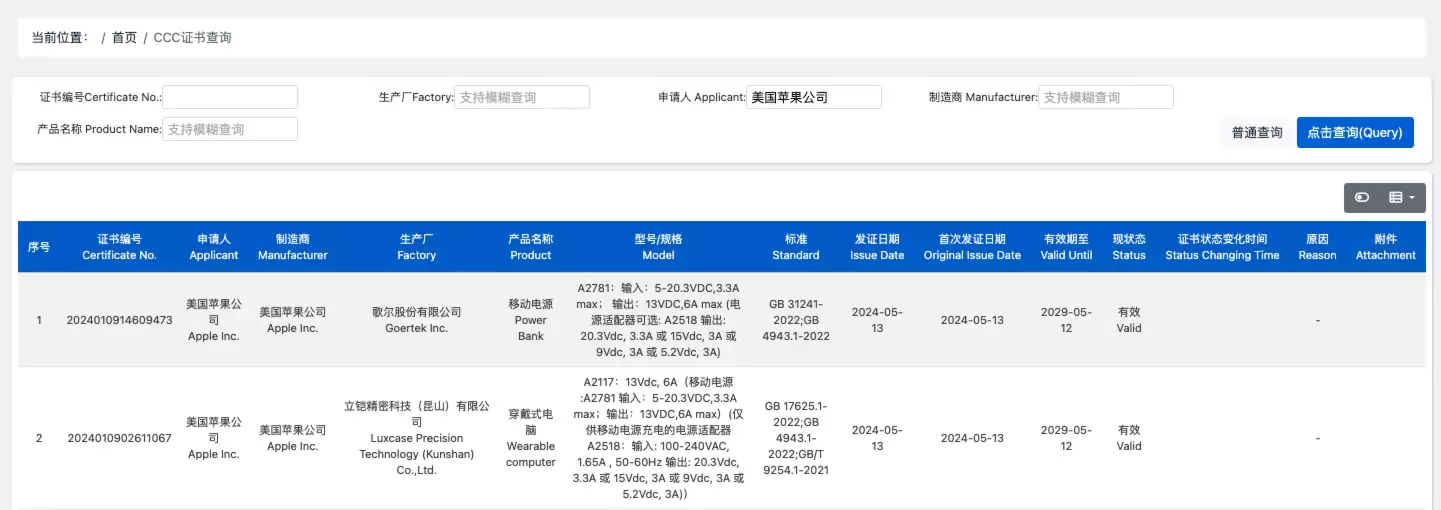Click the 首次发证日期 Original Issue Date header
Screen dimensions: 1441x510
click(x=972, y=247)
